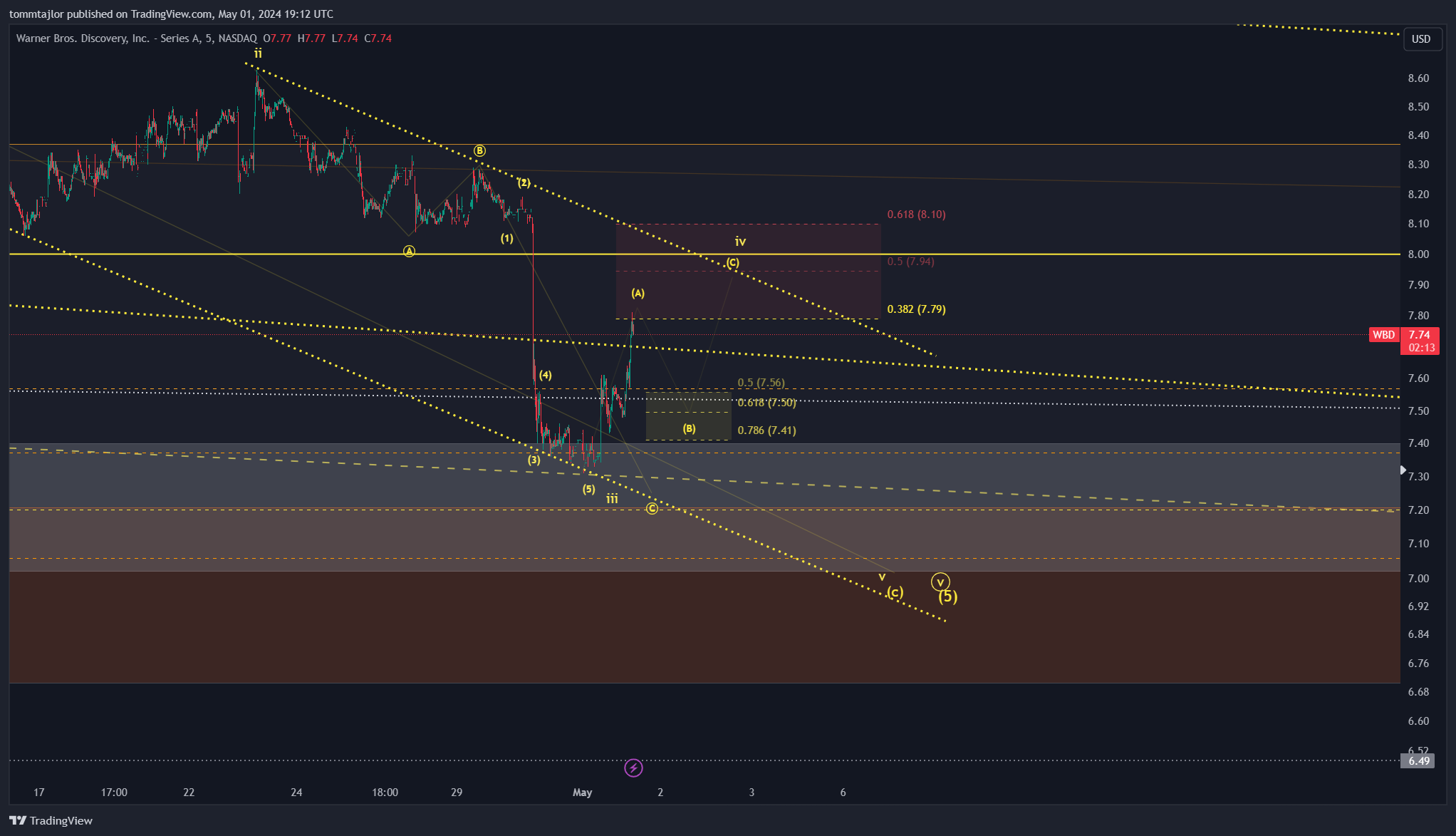This screenshot has height=836, width=1456.
Task: Click the 0.618 (8.10) Fibonacci label
Action: click(x=916, y=215)
